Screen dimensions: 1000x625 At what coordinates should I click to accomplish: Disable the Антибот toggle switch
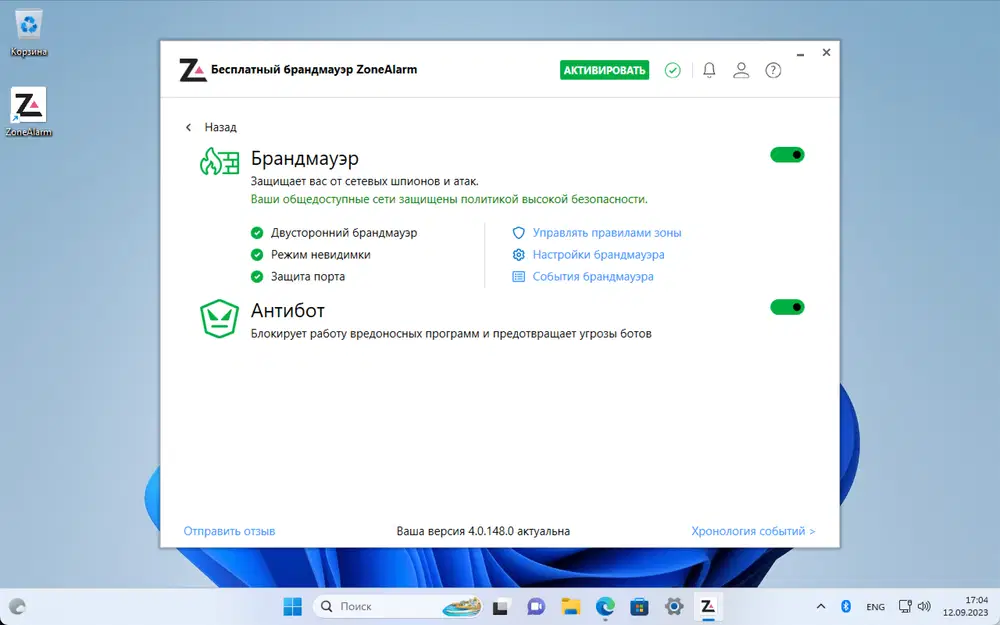coord(787,307)
